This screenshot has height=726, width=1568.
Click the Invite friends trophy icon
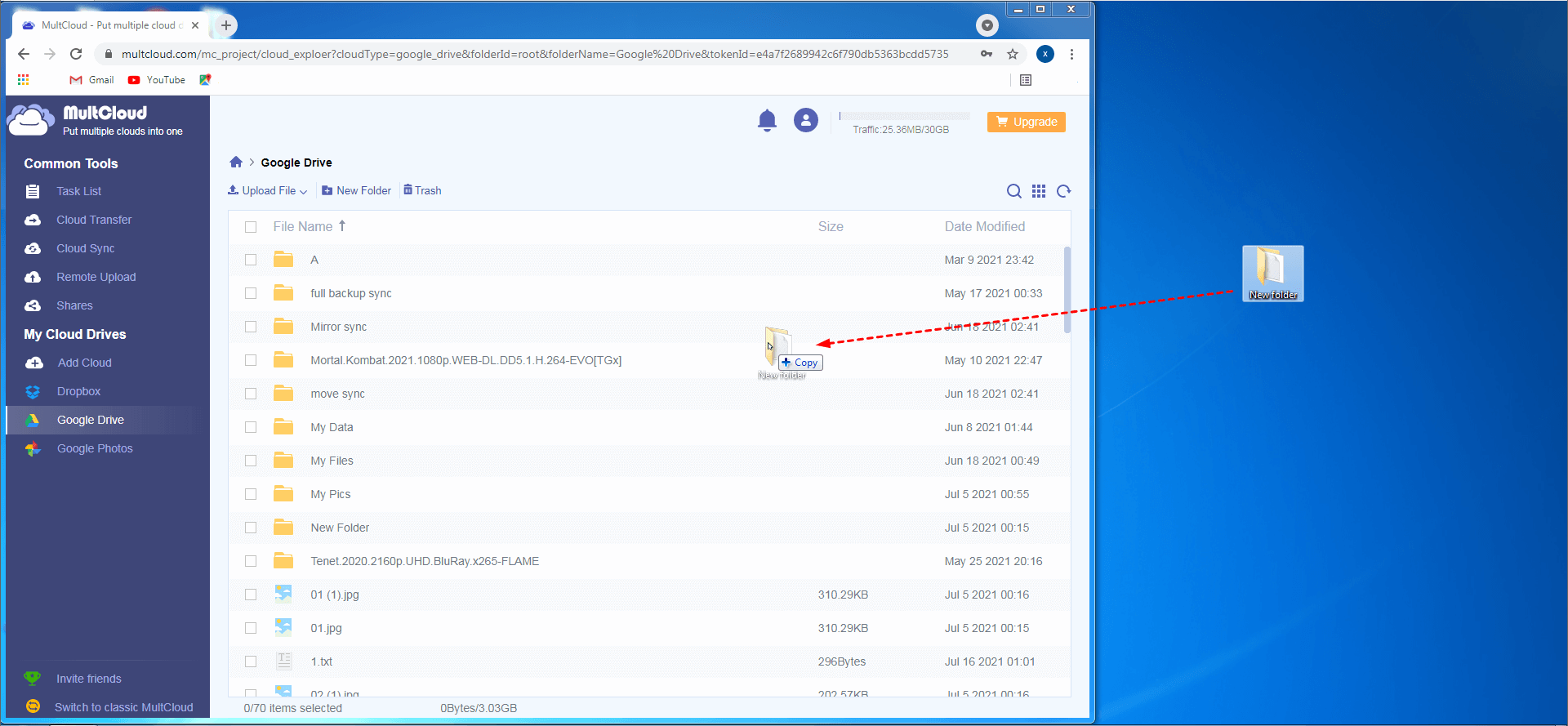click(33, 679)
